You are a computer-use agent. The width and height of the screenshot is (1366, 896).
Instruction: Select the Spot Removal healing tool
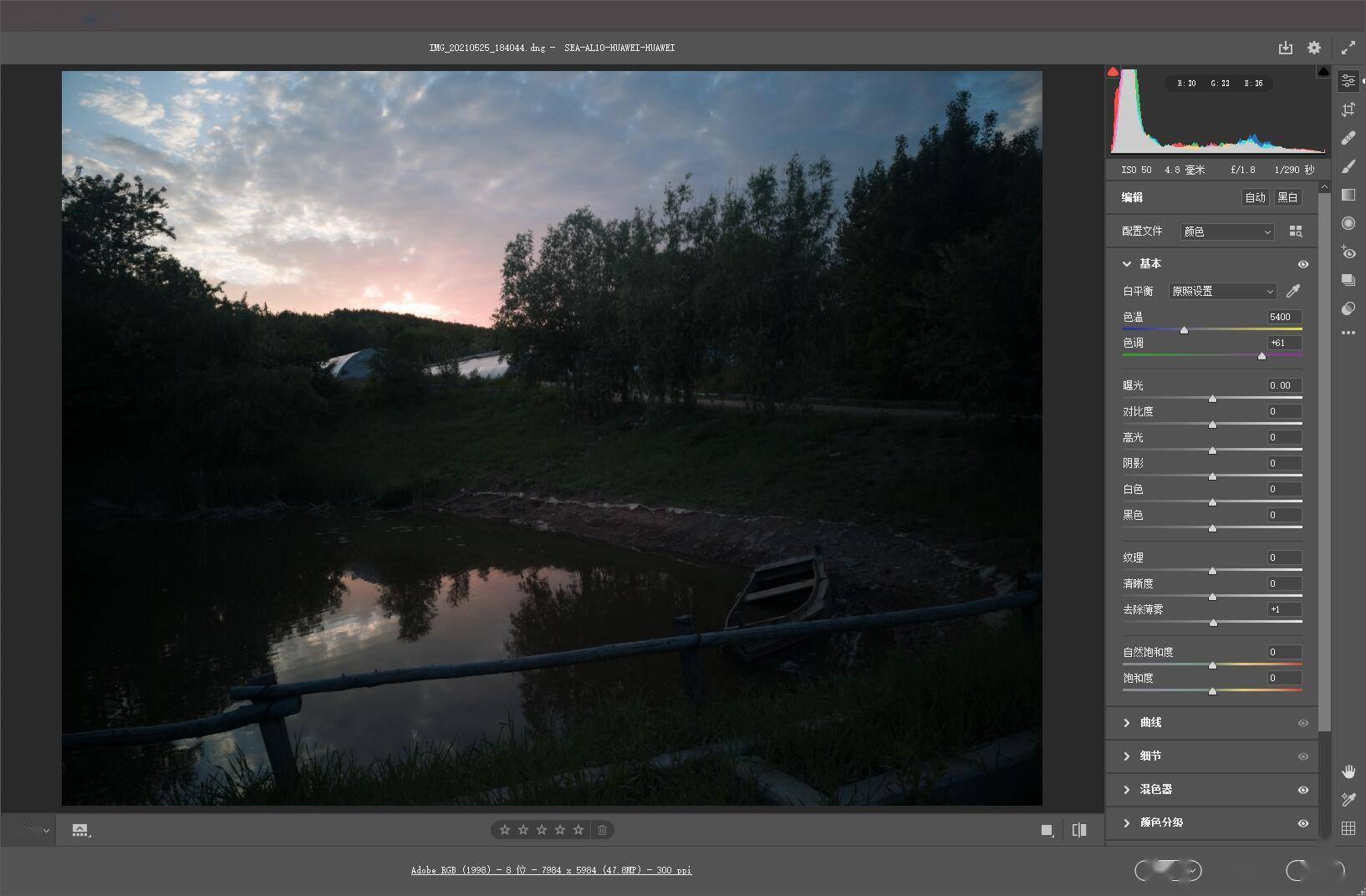click(x=1348, y=138)
